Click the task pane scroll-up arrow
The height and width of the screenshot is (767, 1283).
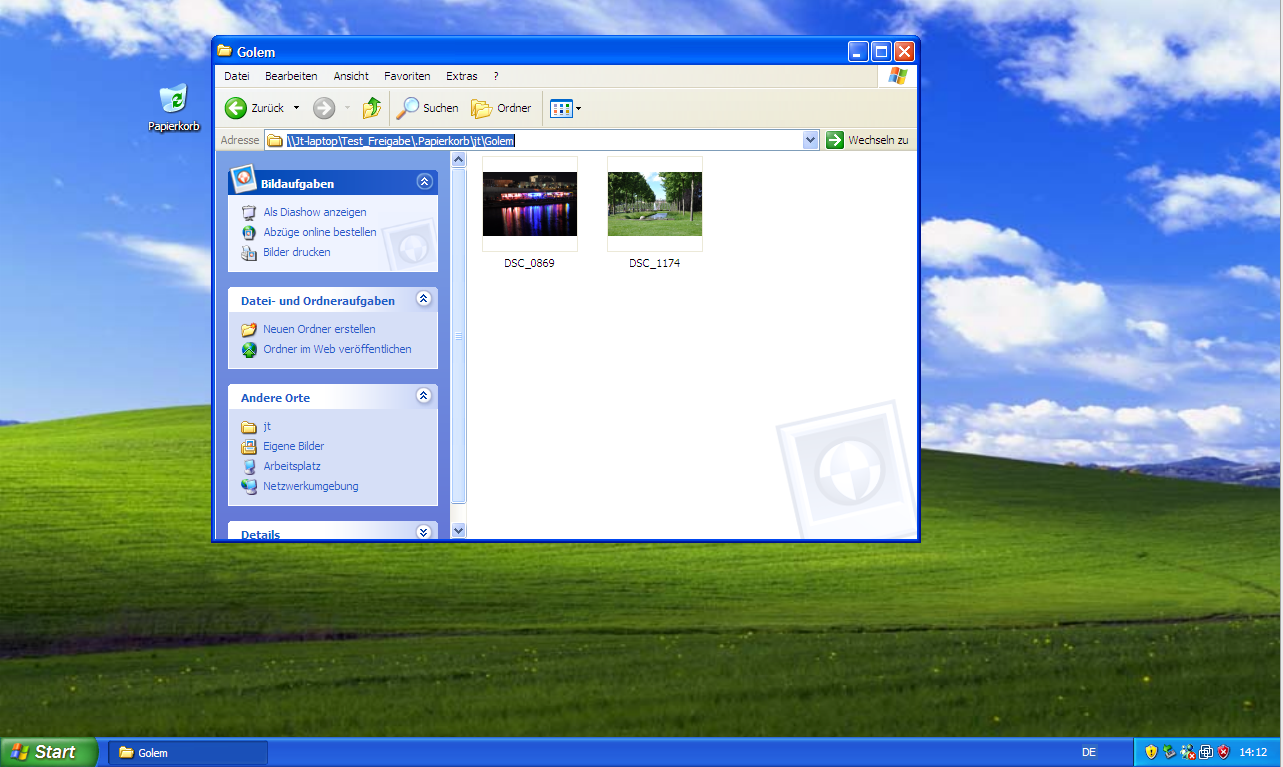pos(459,160)
